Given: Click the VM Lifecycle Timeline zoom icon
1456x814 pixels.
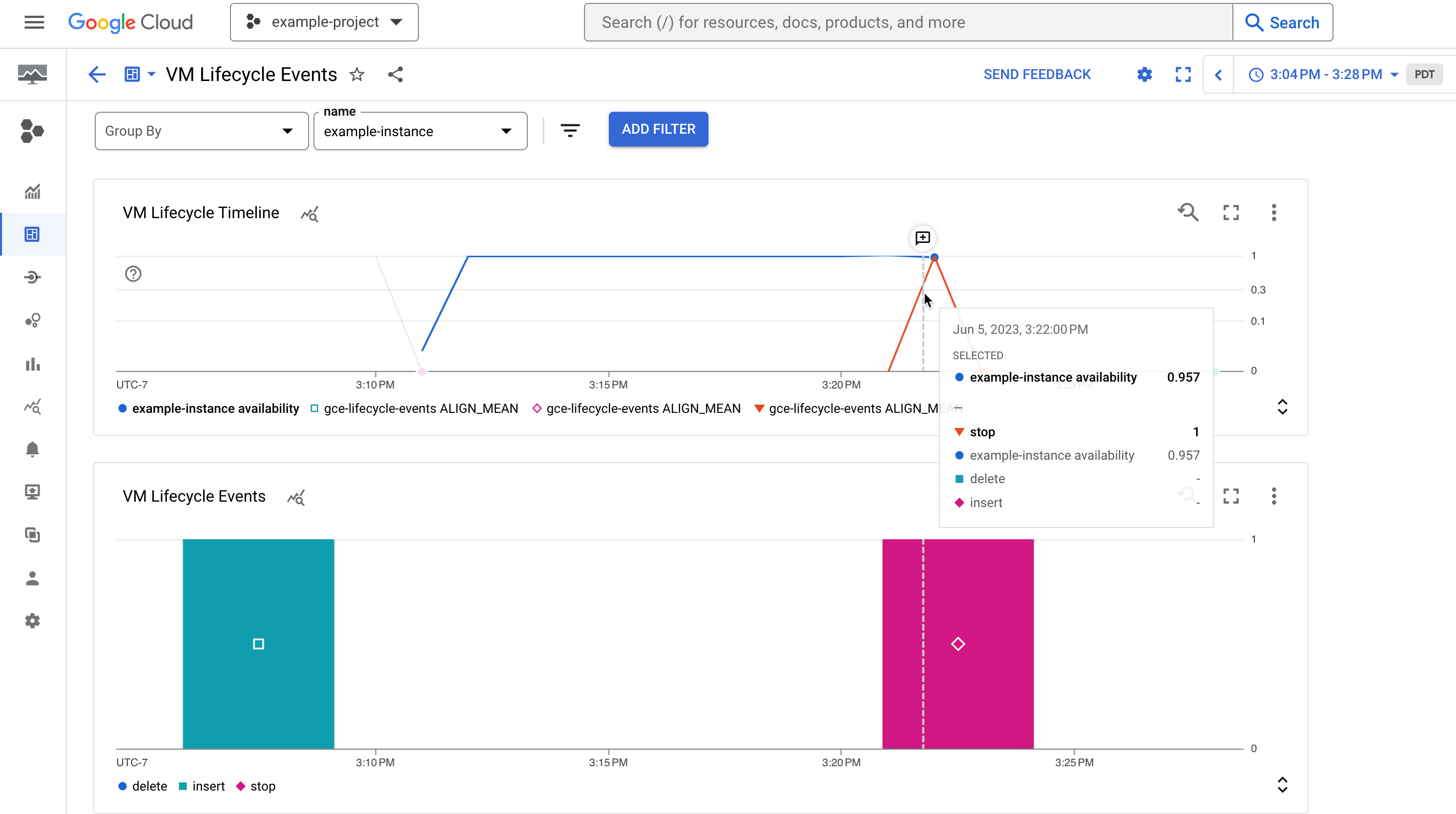Looking at the screenshot, I should 1188,212.
